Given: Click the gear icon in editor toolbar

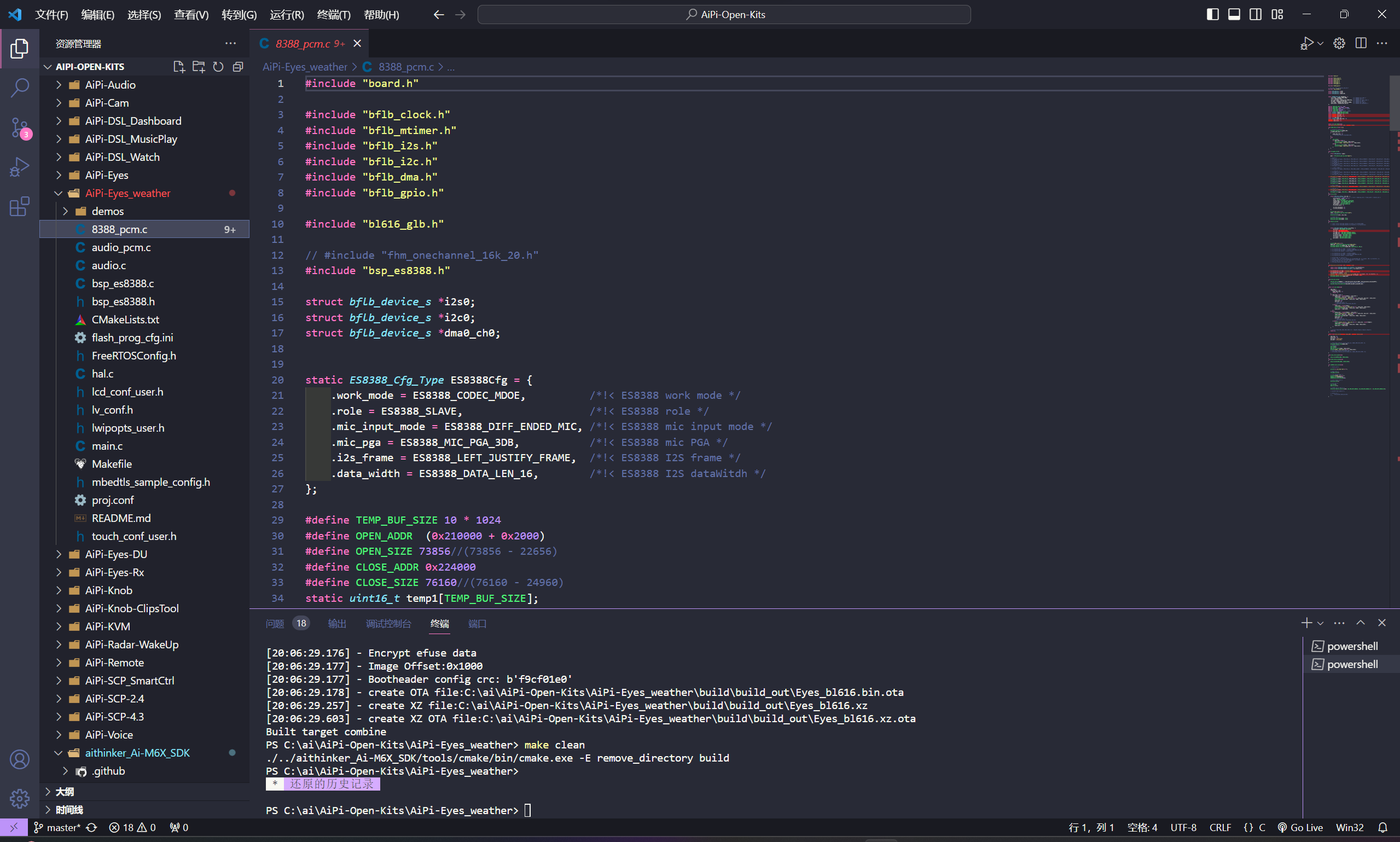Looking at the screenshot, I should pos(1339,44).
